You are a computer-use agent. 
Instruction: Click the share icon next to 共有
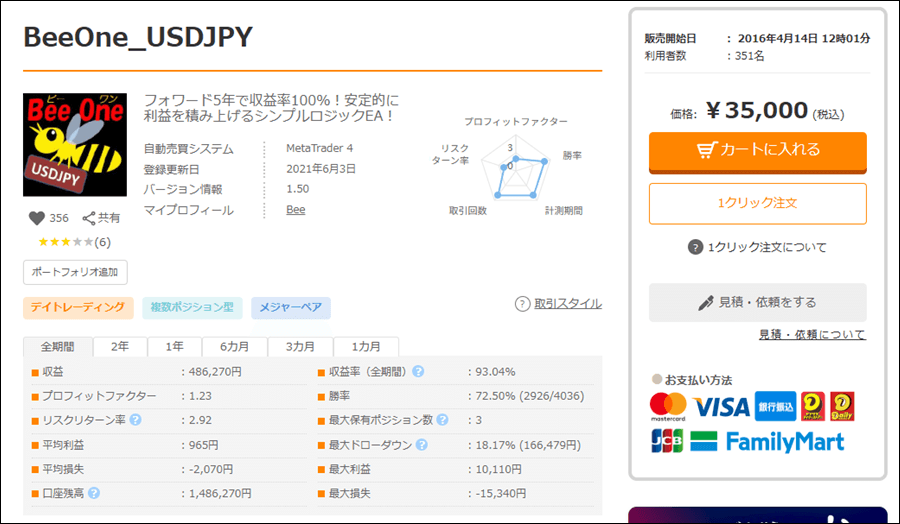tap(88, 218)
